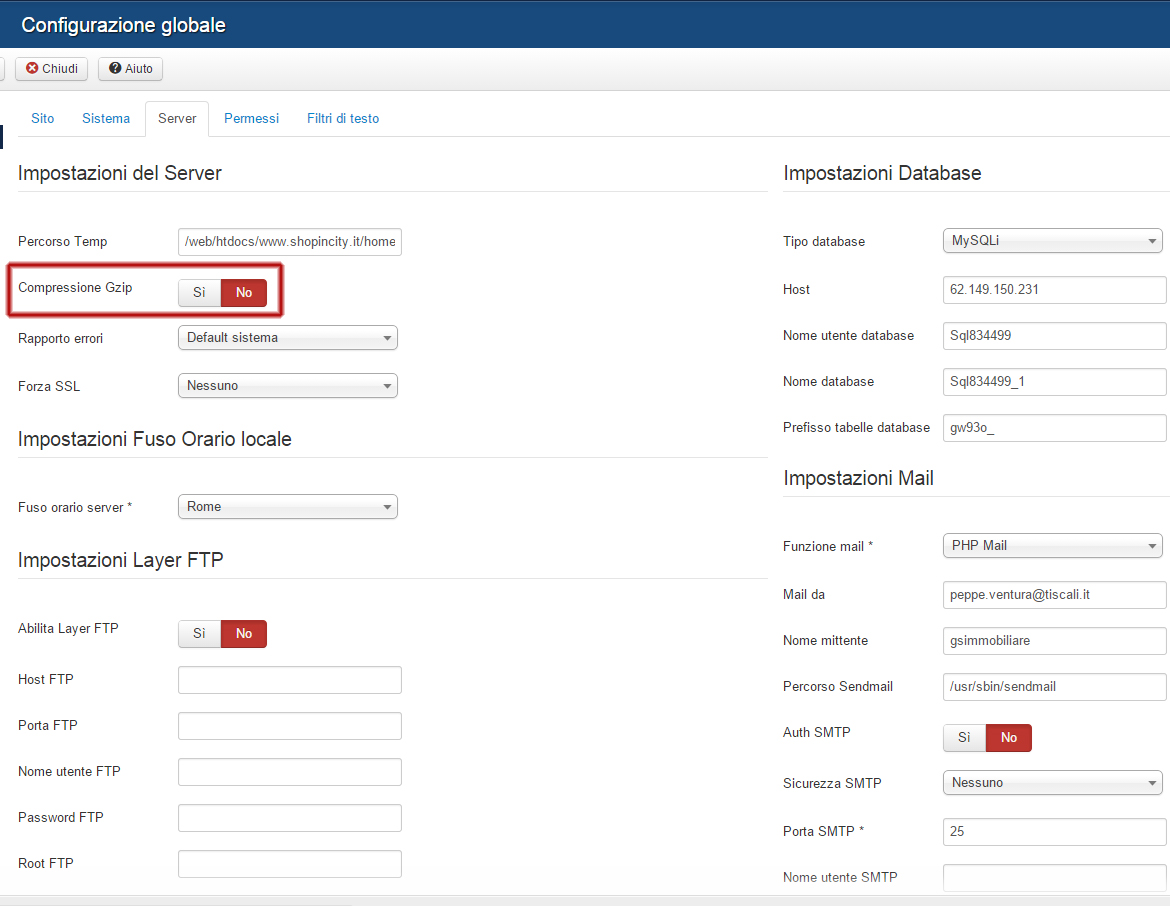This screenshot has height=906, width=1170.
Task: Open the Filtri di testo tab
Action: 343,118
